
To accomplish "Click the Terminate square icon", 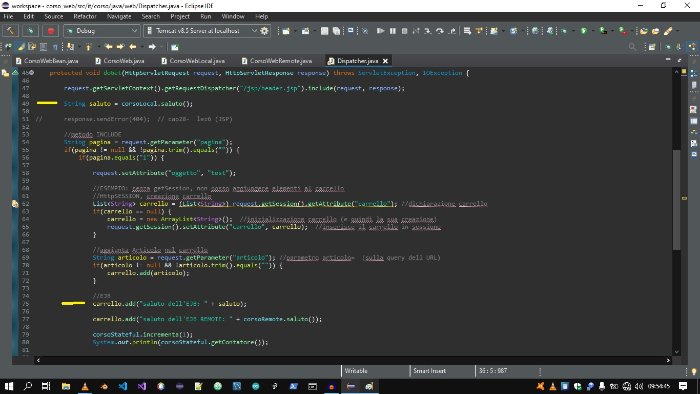I will [x=404, y=31].
